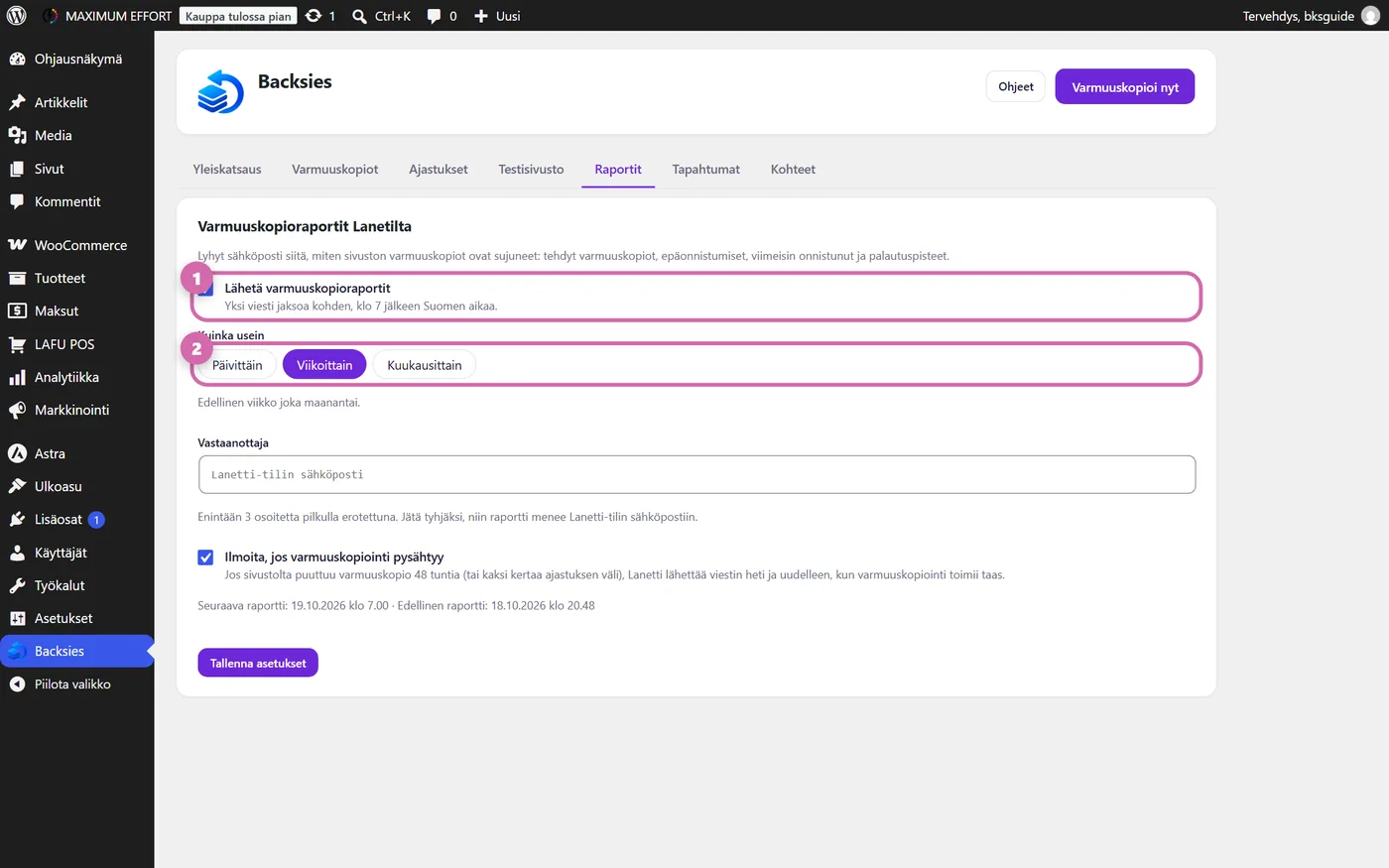Select the Viikoittain frequency option
The height and width of the screenshot is (868, 1389).
324,365
